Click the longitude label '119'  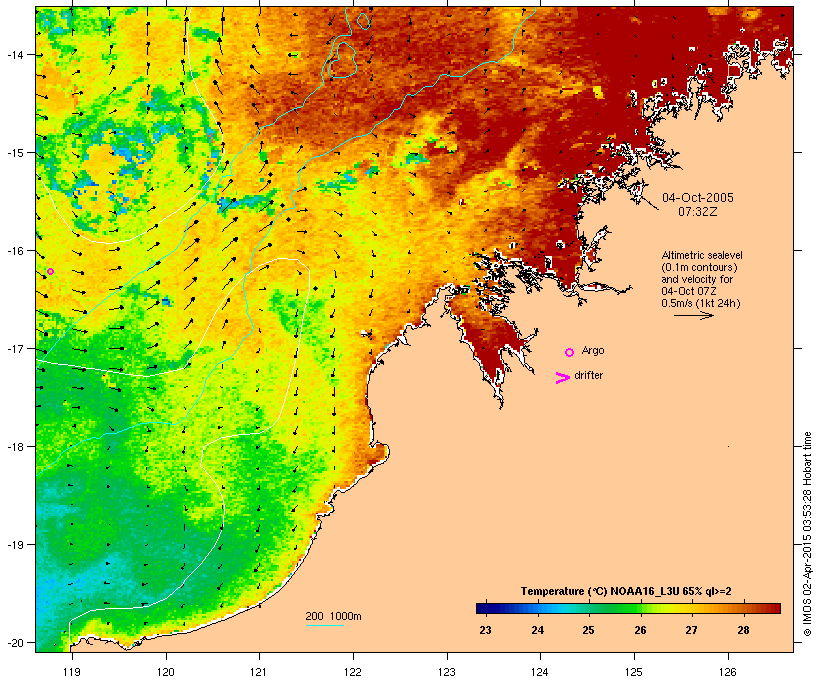72,672
